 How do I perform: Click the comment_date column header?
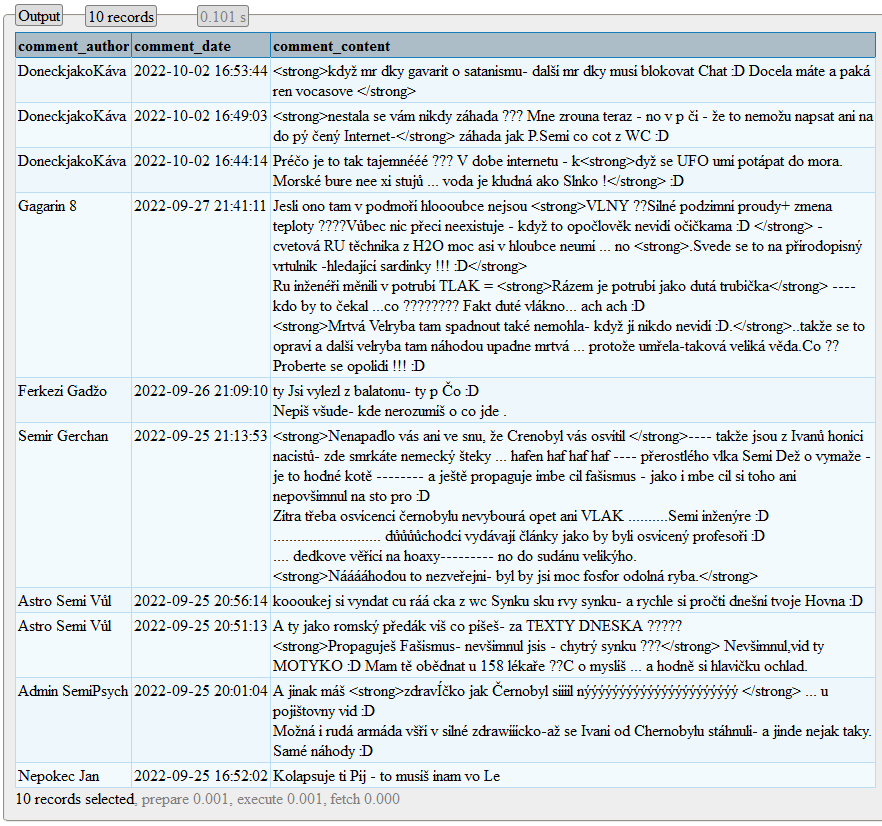pyautogui.click(x=182, y=46)
